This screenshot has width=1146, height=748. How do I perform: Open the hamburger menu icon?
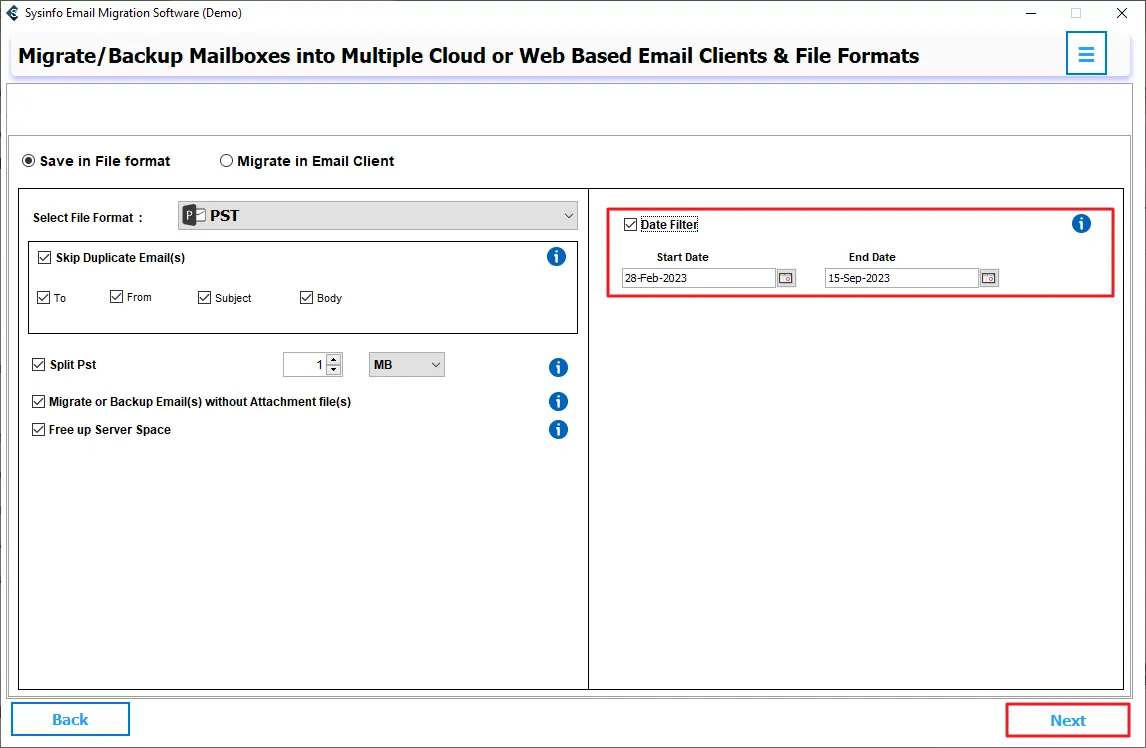click(1086, 54)
